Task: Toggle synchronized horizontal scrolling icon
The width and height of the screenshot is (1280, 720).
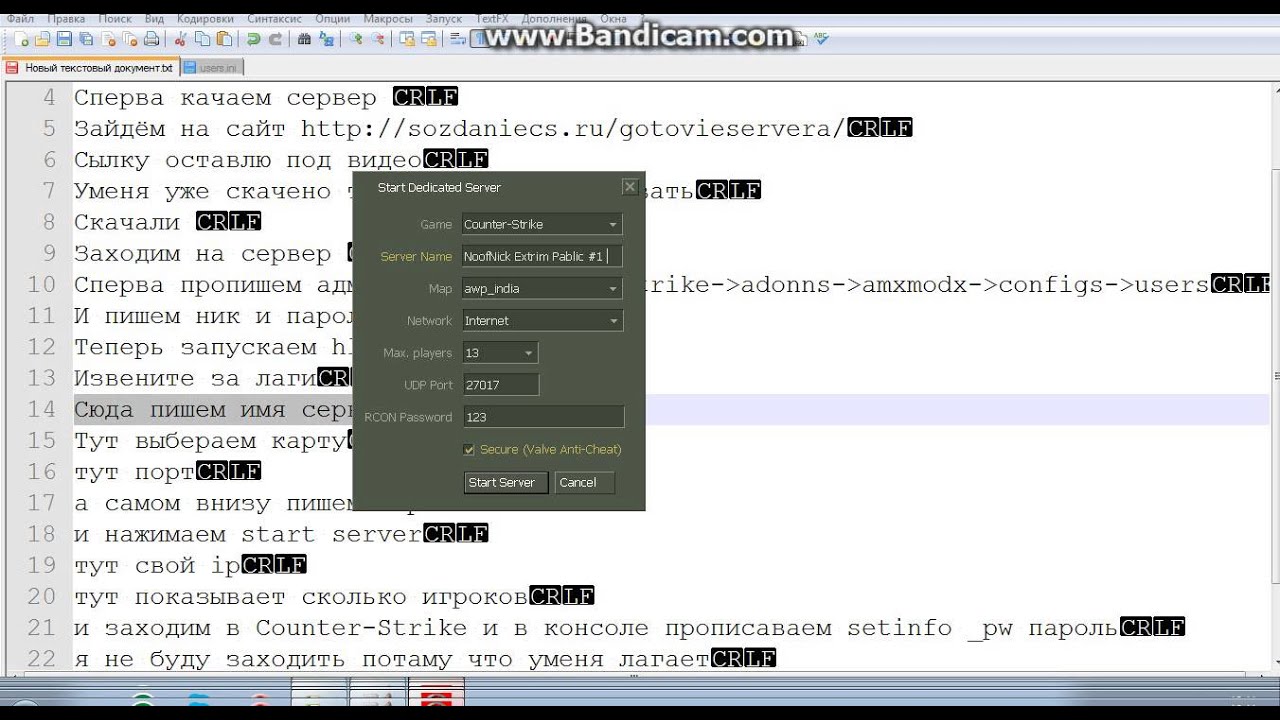Action: [429, 40]
